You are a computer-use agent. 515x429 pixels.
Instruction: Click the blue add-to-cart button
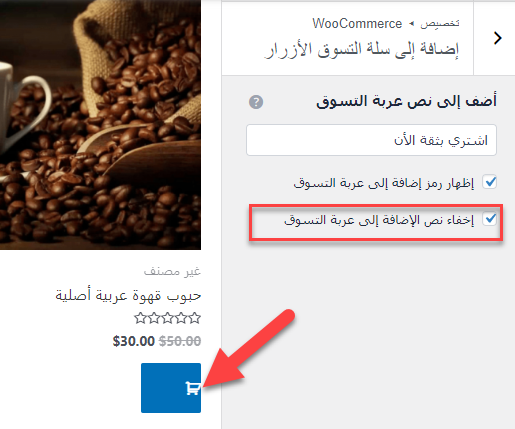pos(171,388)
